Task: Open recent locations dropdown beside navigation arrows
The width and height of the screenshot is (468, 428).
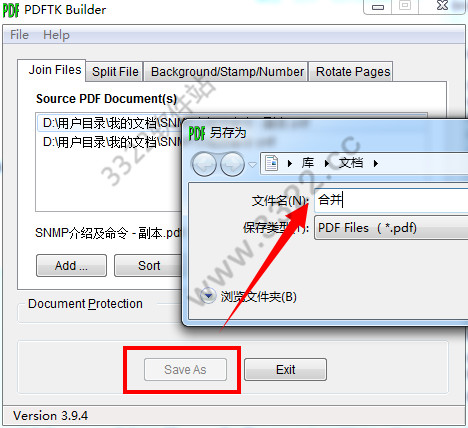Action: 252,164
